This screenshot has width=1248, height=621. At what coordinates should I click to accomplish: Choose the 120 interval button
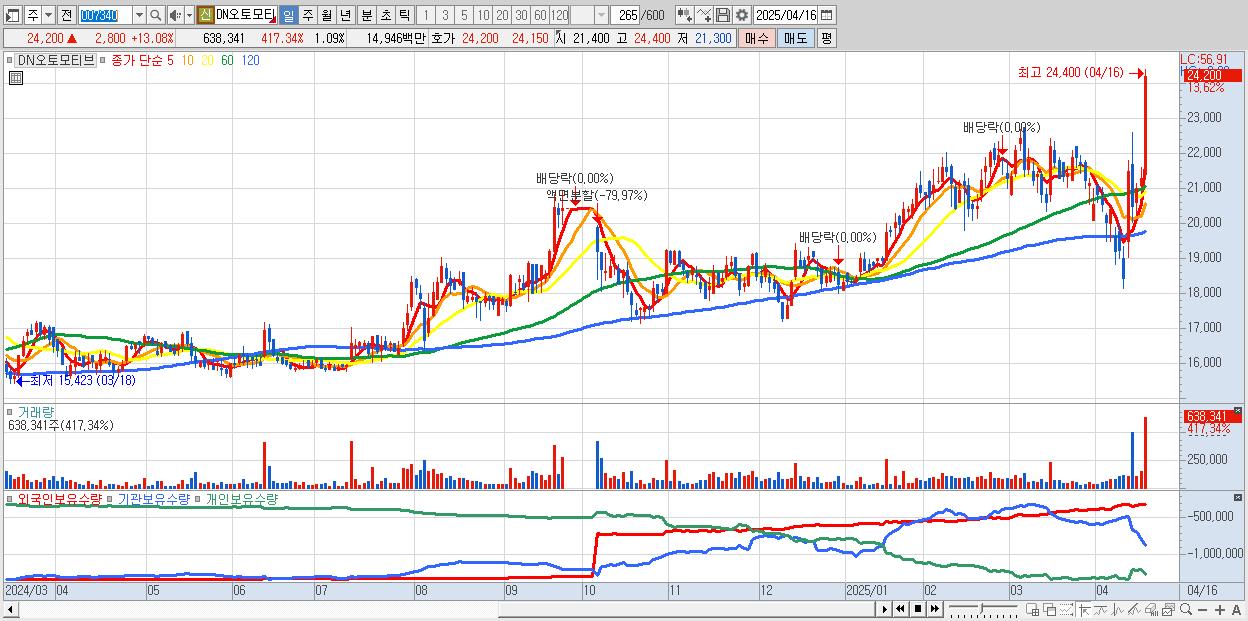click(560, 16)
